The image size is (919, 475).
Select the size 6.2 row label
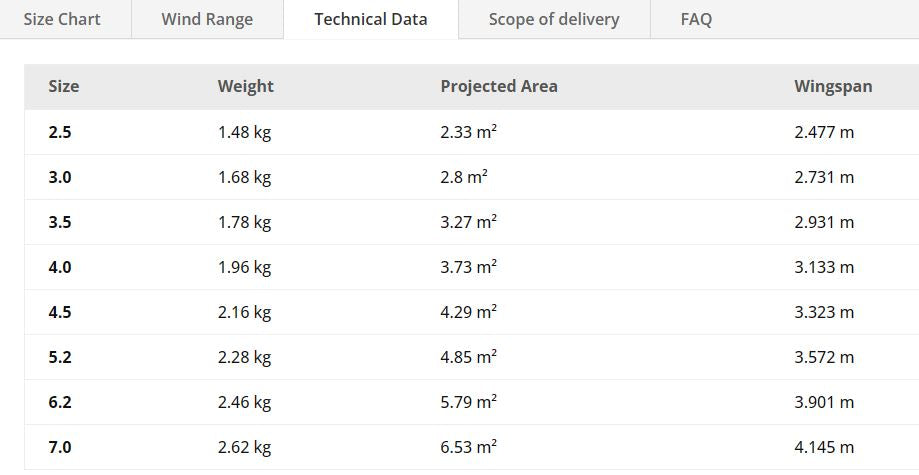pos(60,402)
